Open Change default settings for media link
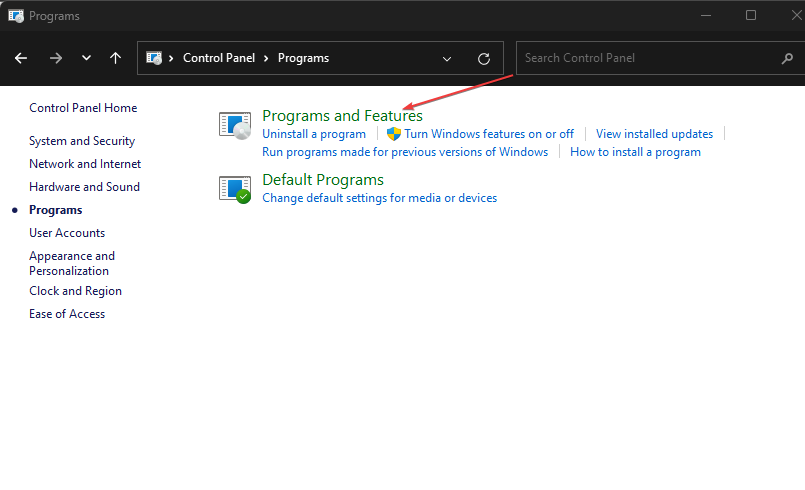Image resolution: width=805 pixels, height=490 pixels. pyautogui.click(x=379, y=198)
